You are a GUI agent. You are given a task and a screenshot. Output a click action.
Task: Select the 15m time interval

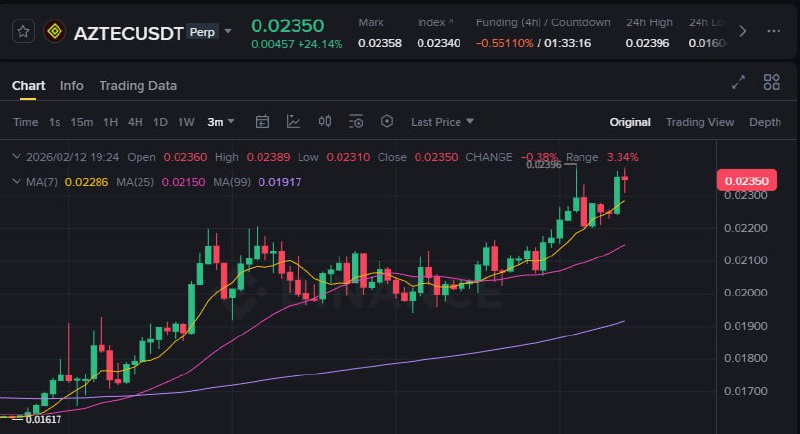[x=82, y=122]
